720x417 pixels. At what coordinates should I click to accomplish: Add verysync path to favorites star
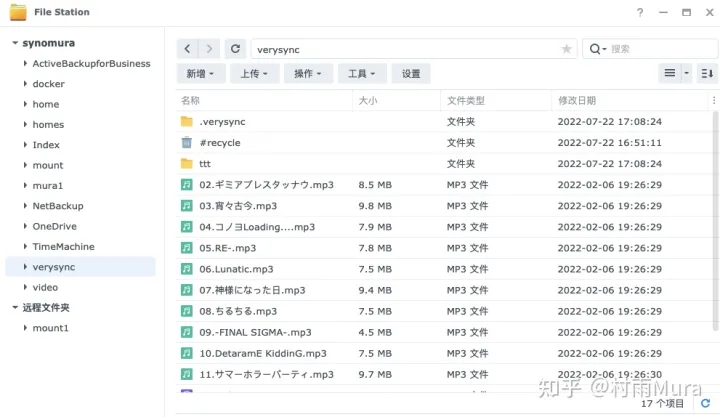pos(566,49)
